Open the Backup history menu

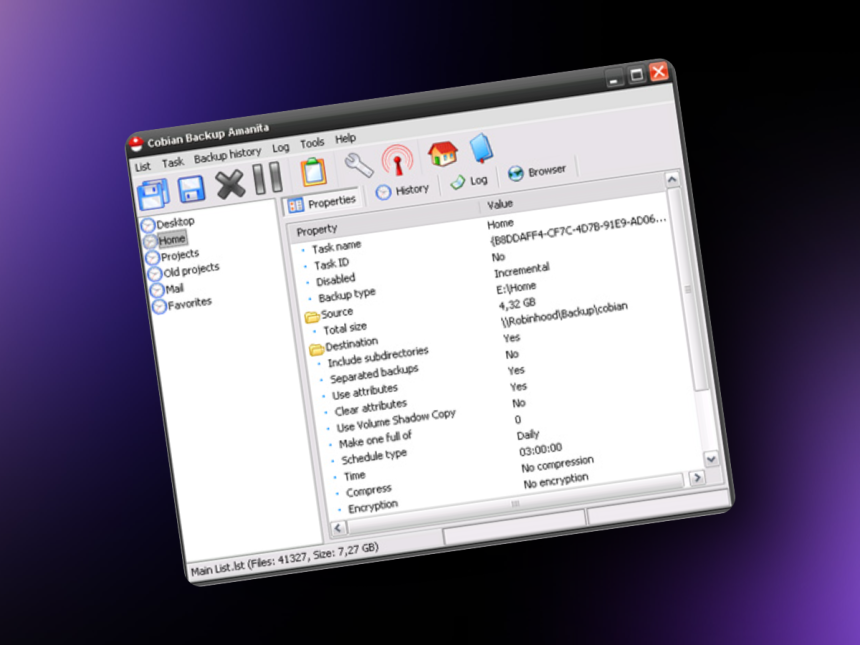[x=228, y=155]
